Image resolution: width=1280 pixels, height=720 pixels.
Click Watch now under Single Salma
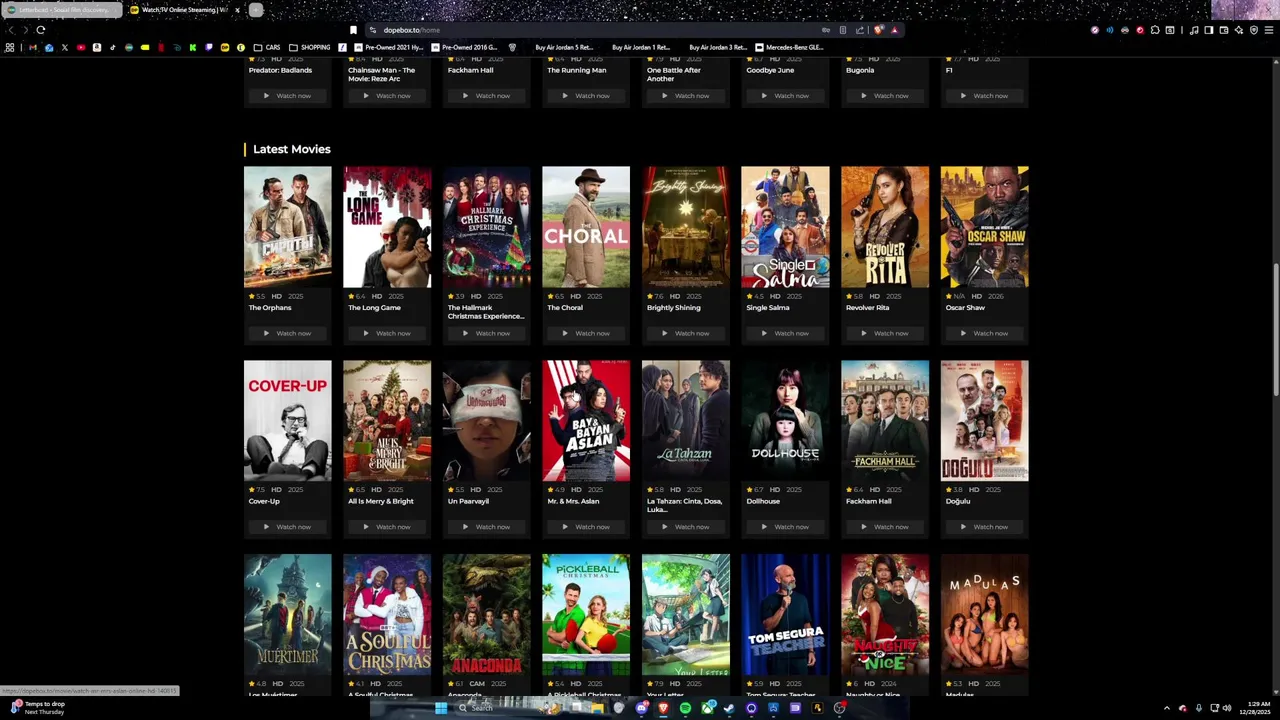(785, 333)
